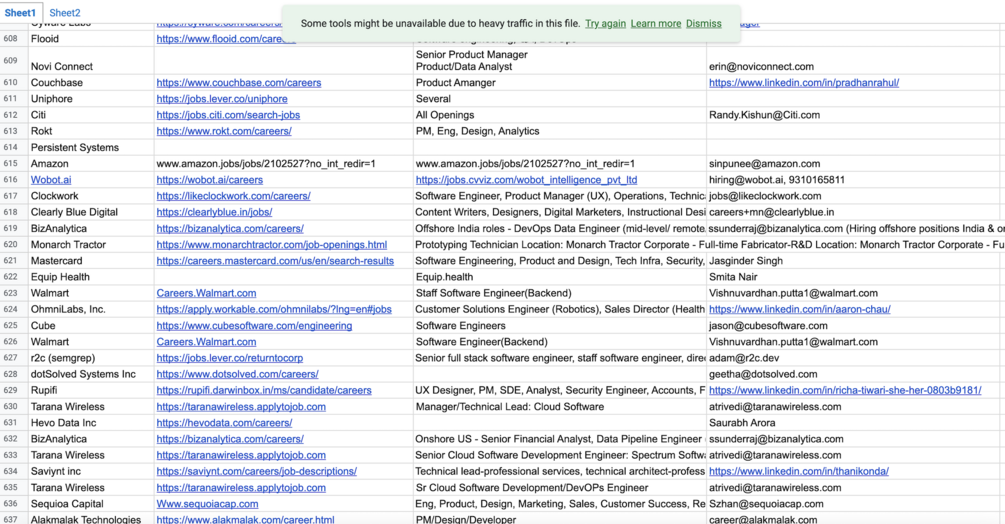Select the jason@cubesoftware.com cell
1005x524 pixels.
852,325
